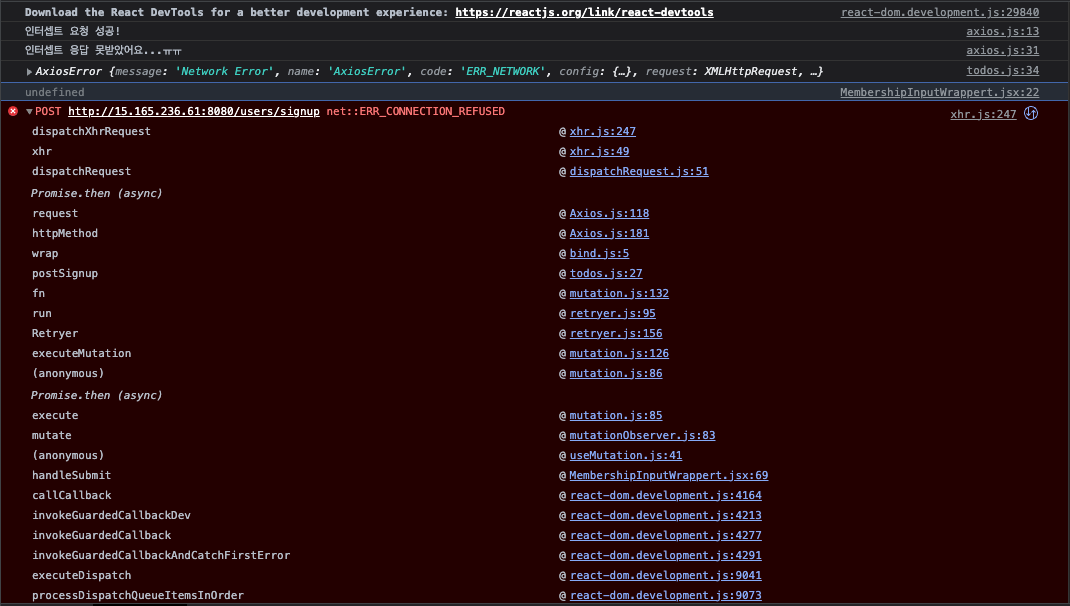Click the first Promise.then (async) label

point(96,193)
